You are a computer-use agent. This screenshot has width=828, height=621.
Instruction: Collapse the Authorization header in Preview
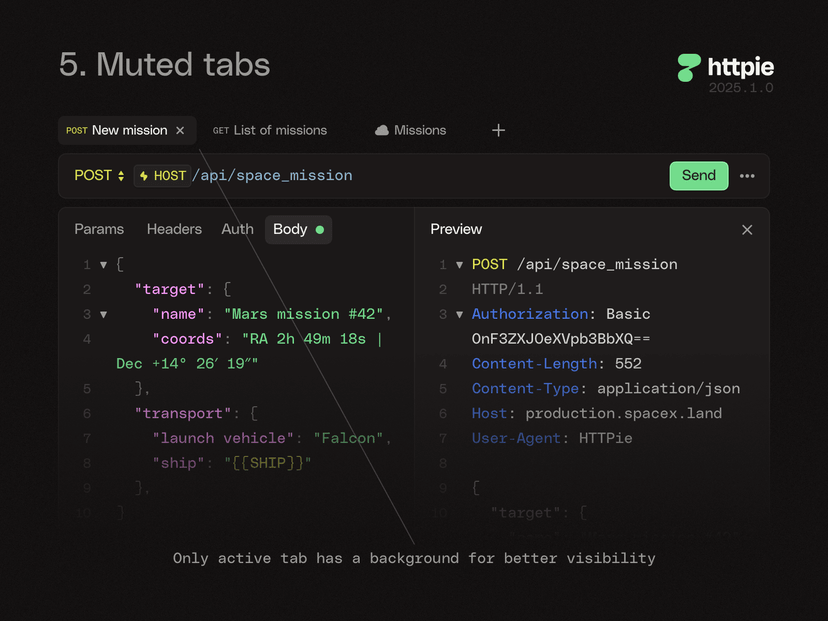(x=459, y=314)
